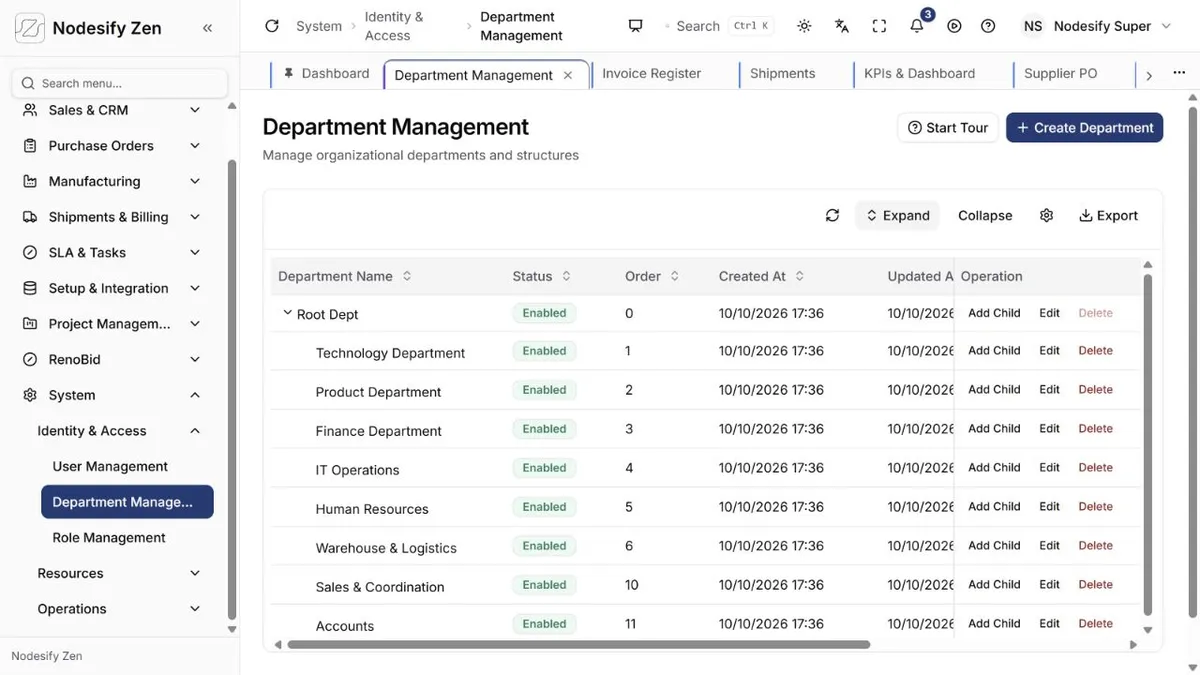Open User Management menu item
Screen dimensions: 1200x675
point(110,466)
